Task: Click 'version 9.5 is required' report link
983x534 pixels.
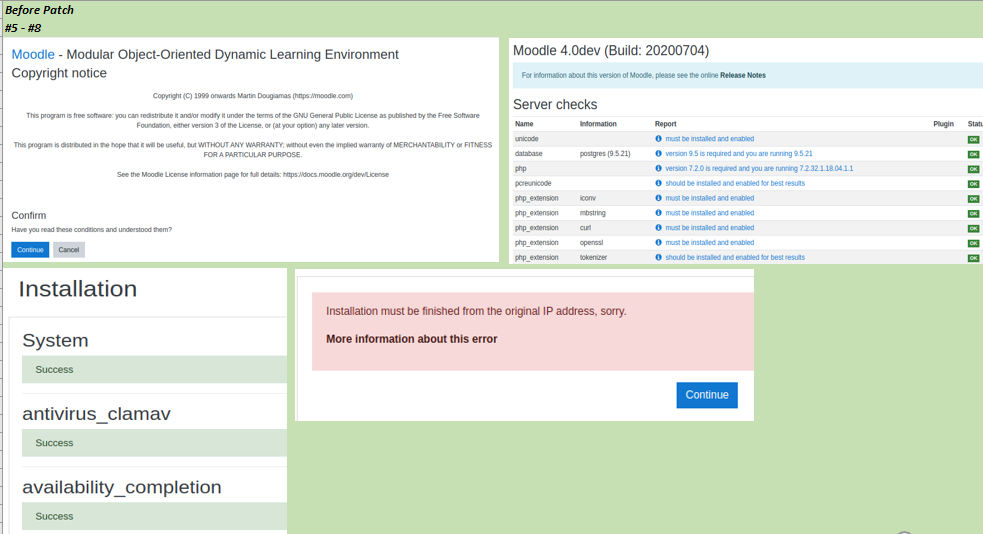Action: pos(739,154)
